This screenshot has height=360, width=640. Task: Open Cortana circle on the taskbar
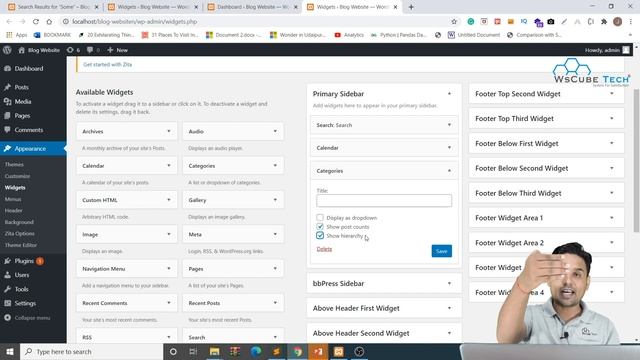[x=173, y=351]
